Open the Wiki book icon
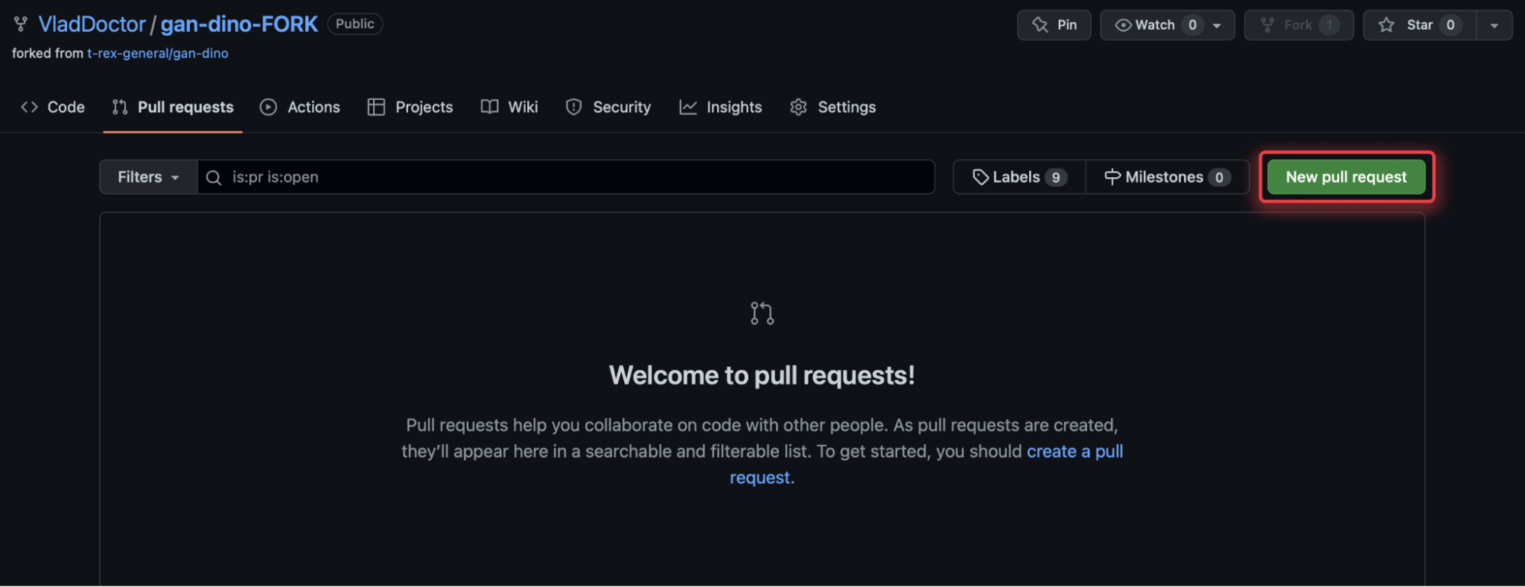Screen dimensions: 1525x587 point(489,106)
